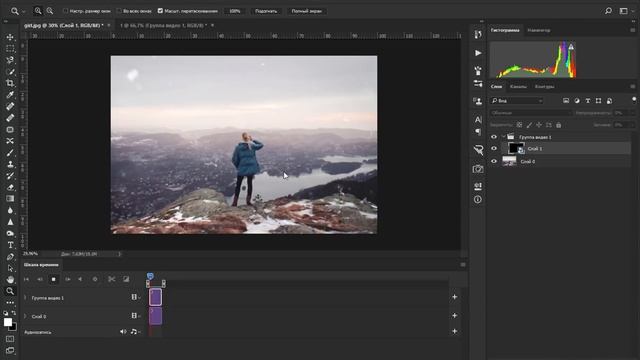This screenshot has height=360, width=640.
Task: Select the Path Selection arrow tool
Action: (10, 268)
